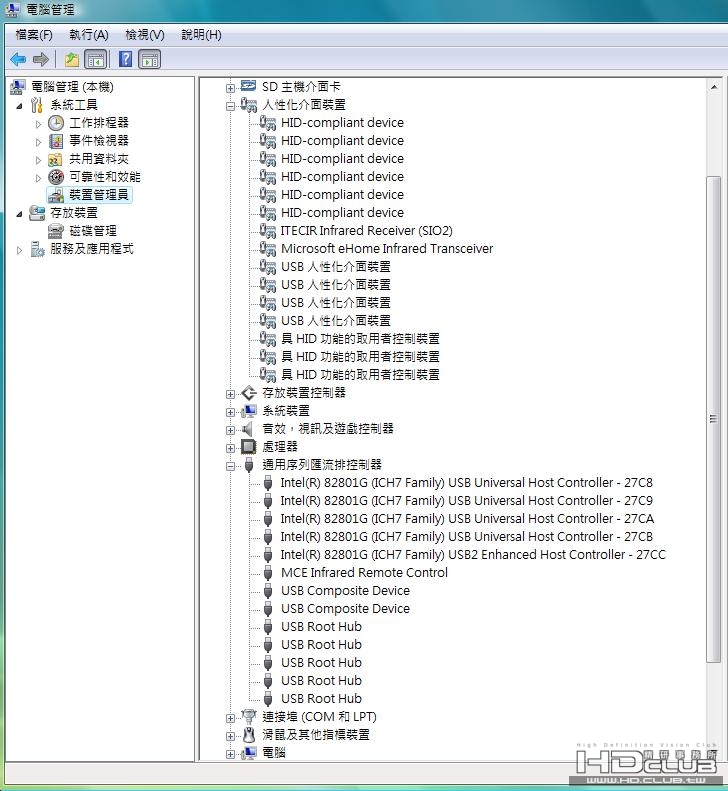Select the 磁碟管理 tree item

pyautogui.click(x=93, y=231)
